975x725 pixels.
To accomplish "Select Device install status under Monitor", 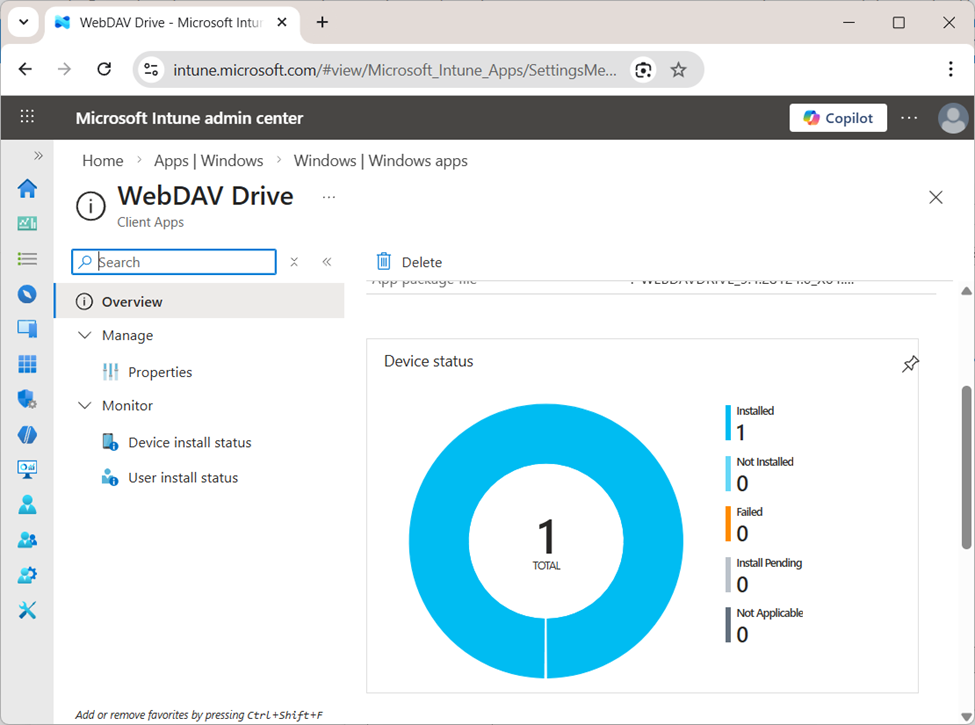I will tap(188, 442).
